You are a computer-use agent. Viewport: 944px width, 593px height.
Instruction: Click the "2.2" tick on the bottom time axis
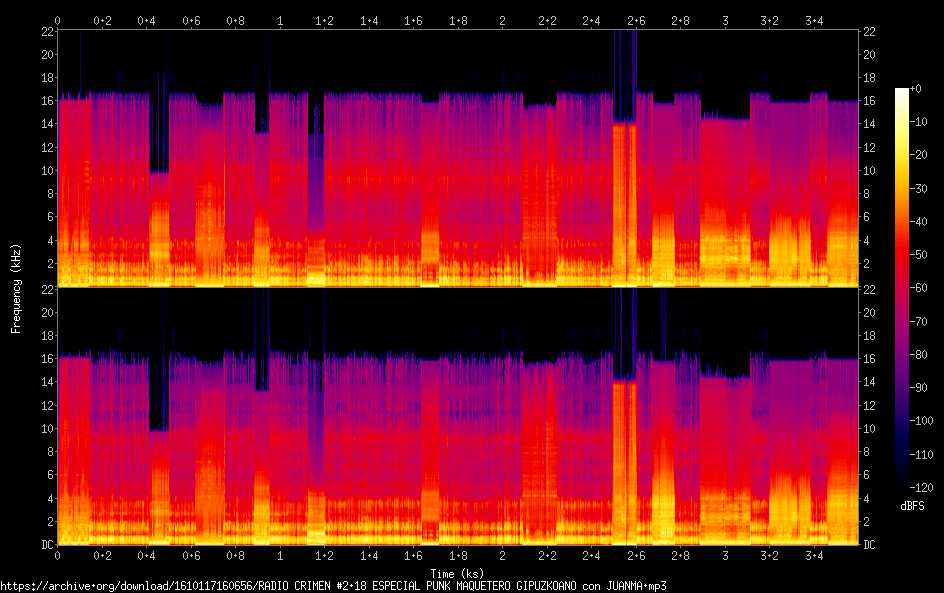pyautogui.click(x=547, y=556)
